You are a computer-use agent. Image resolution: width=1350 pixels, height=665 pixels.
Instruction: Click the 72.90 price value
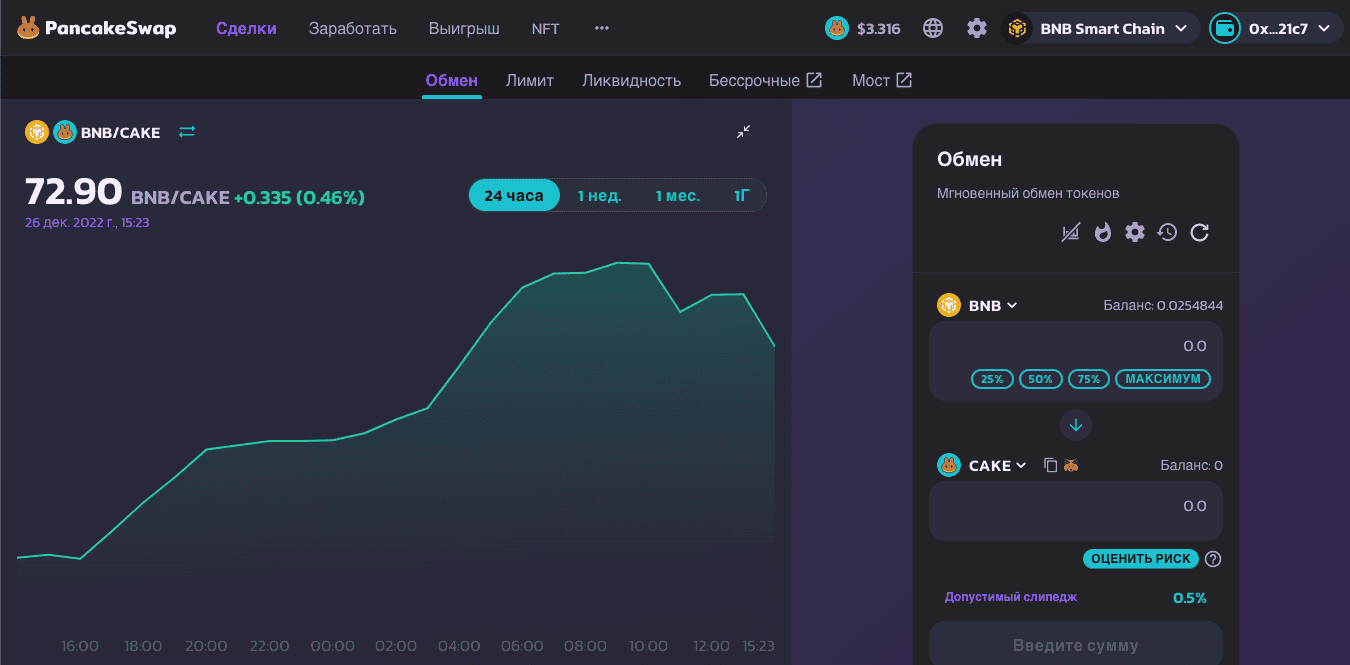pos(73,191)
